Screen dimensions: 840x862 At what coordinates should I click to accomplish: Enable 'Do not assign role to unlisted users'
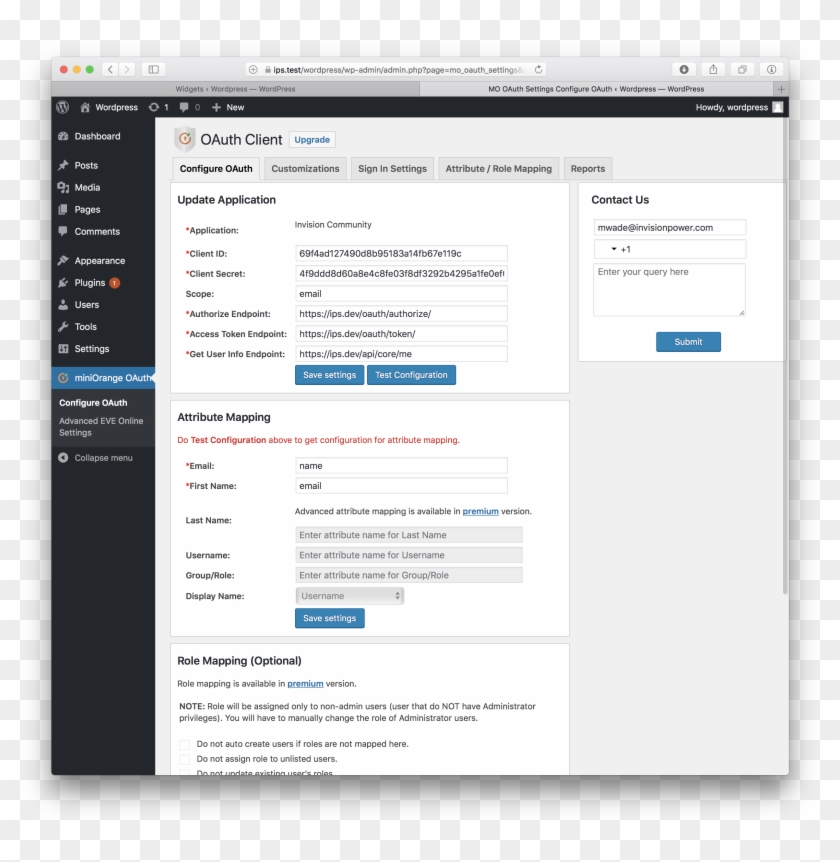(184, 759)
